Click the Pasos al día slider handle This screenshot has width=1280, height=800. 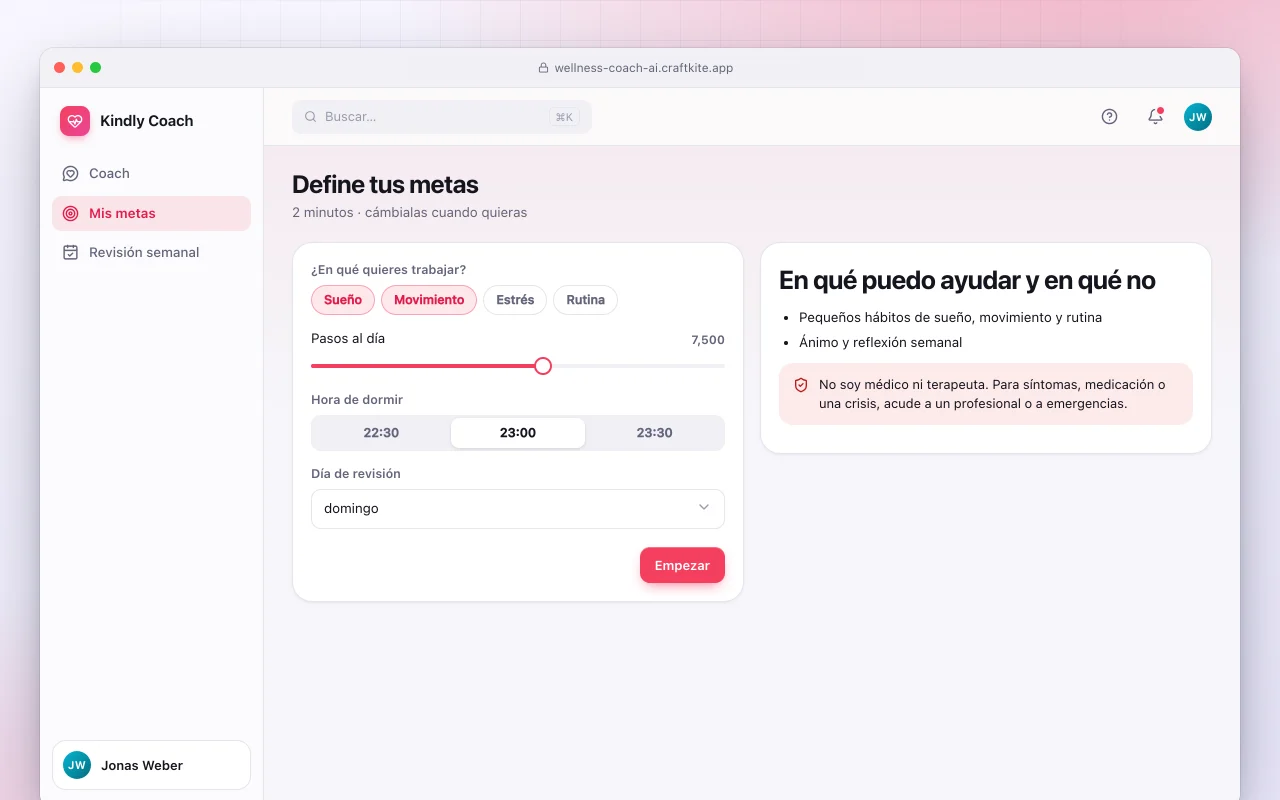click(x=543, y=366)
